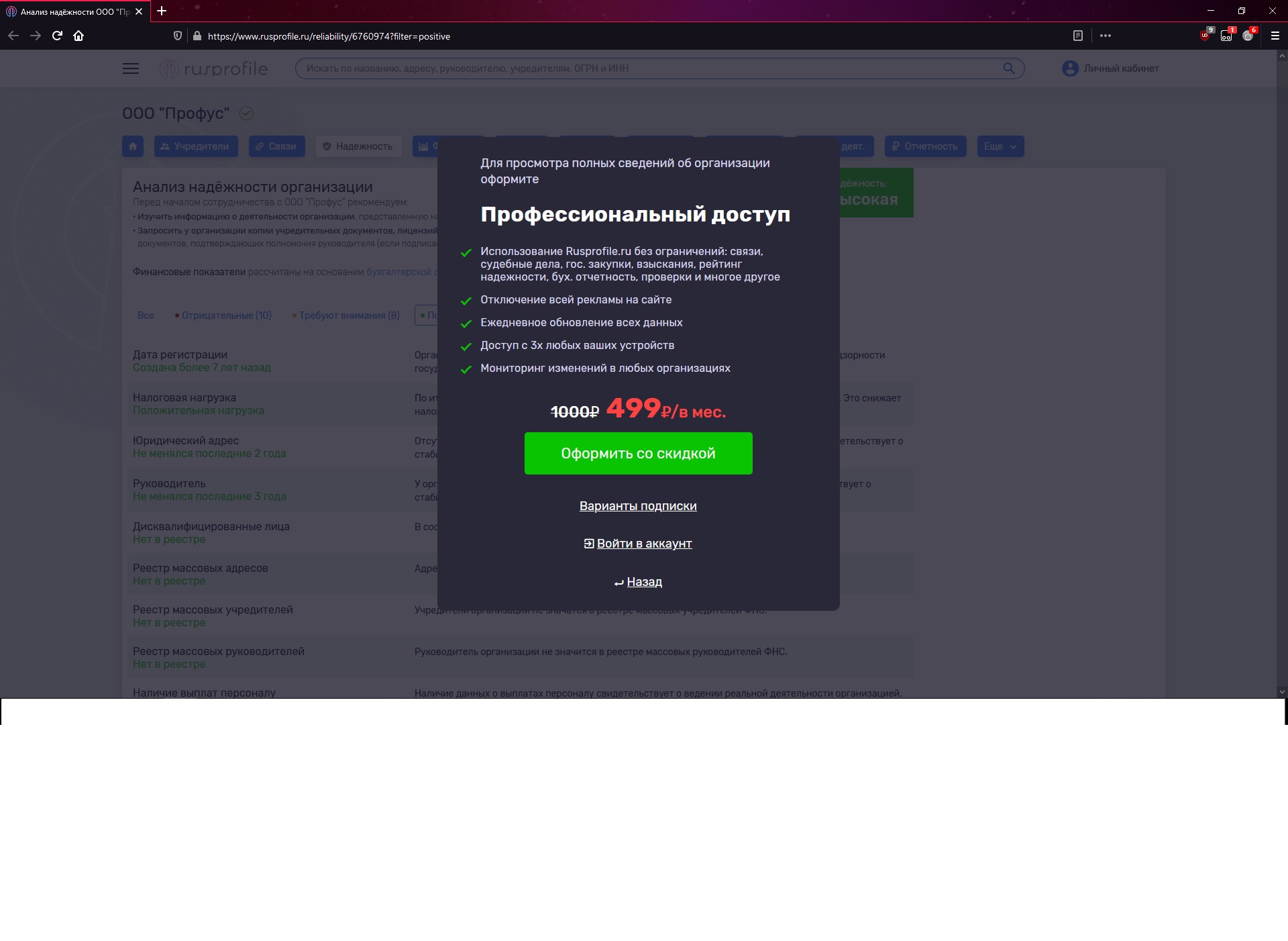The width and height of the screenshot is (1288, 941).
Task: Click the Личный кабинет user avatar icon
Action: pyautogui.click(x=1070, y=68)
